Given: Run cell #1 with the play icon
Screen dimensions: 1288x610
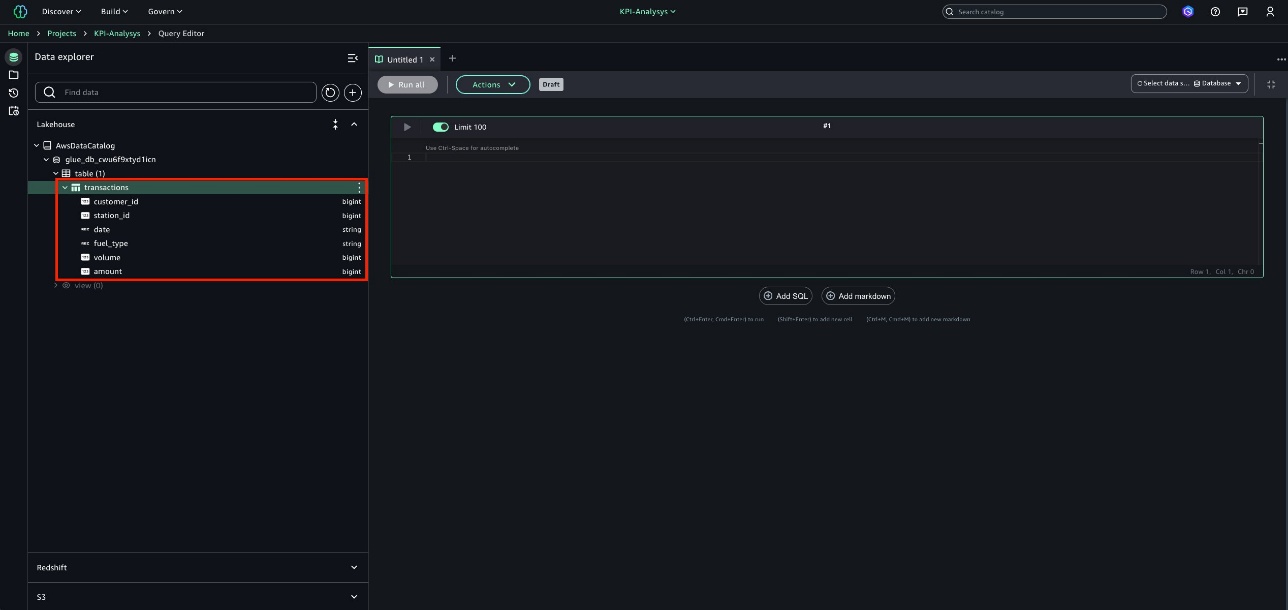Looking at the screenshot, I should tap(407, 127).
